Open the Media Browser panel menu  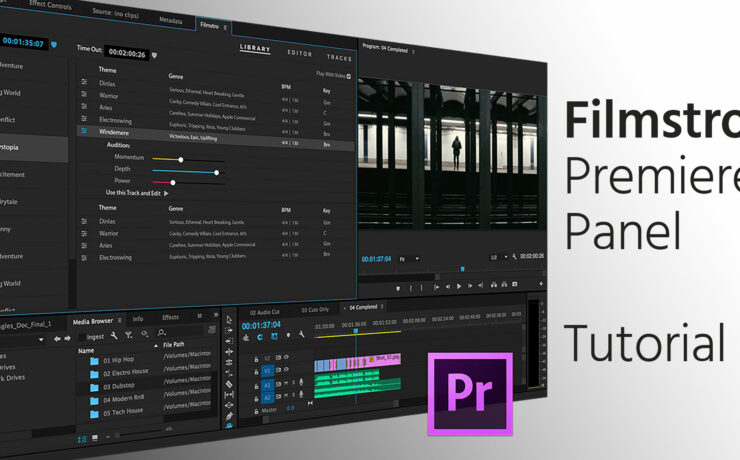coord(119,320)
